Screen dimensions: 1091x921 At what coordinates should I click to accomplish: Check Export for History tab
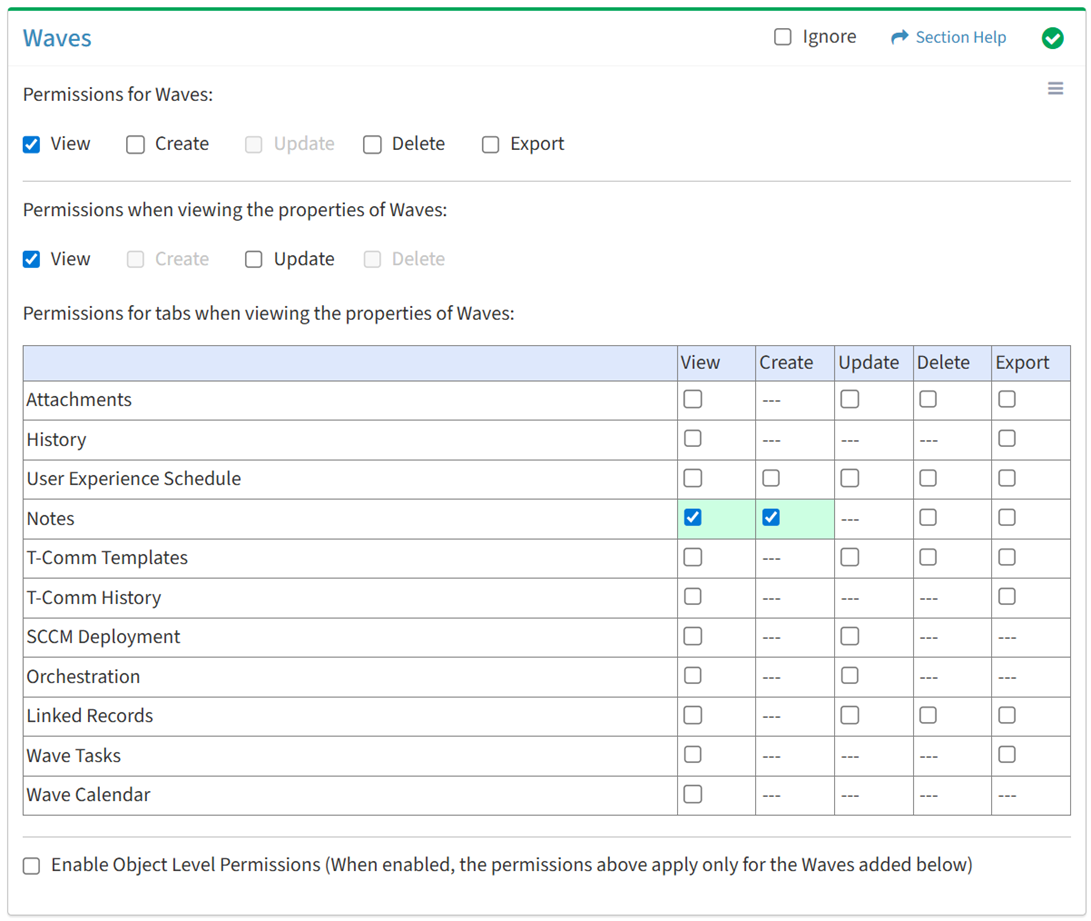(1007, 438)
